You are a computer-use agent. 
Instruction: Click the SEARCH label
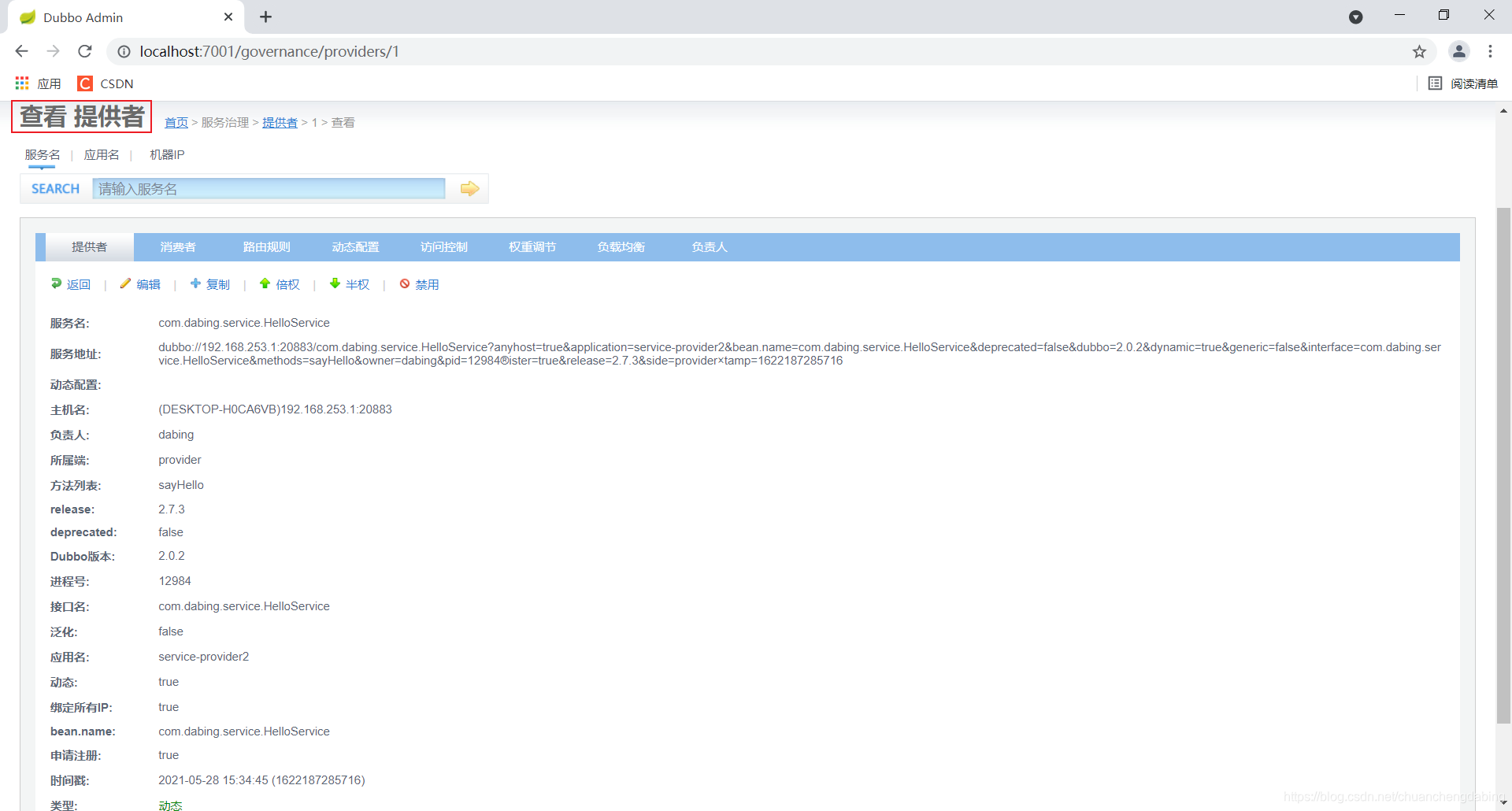[55, 189]
